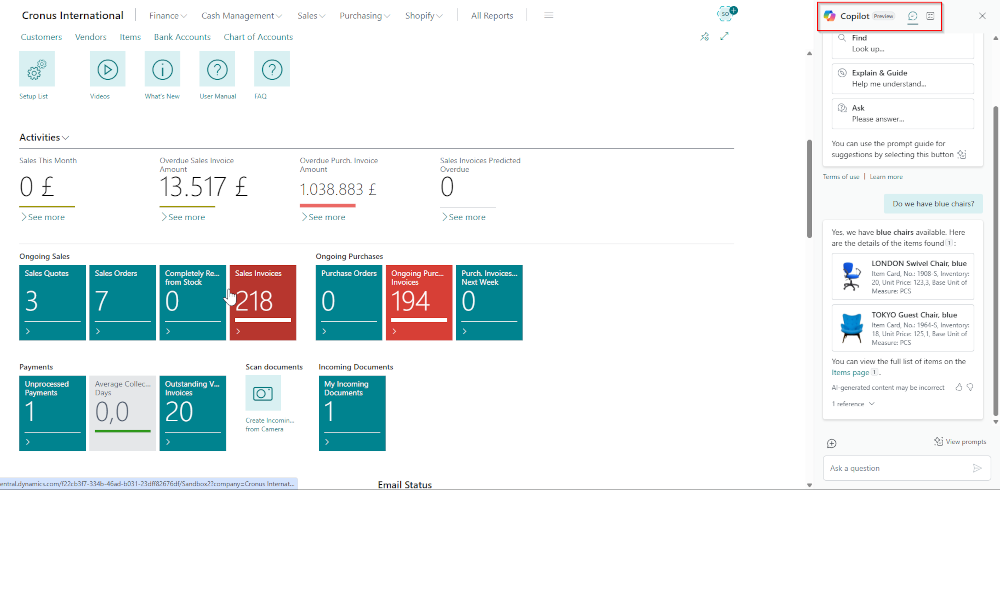The image size is (1000, 600).
Task: Open the User Manual help icon
Action: click(x=217, y=69)
